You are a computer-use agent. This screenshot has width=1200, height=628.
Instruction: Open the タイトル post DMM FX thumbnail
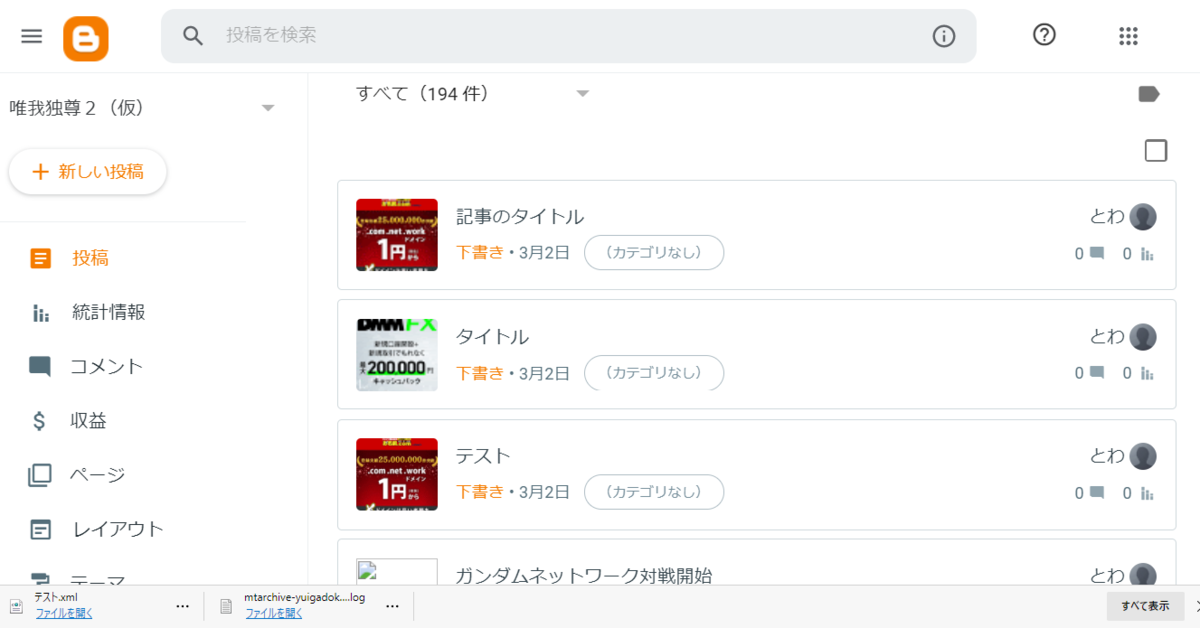[397, 355]
